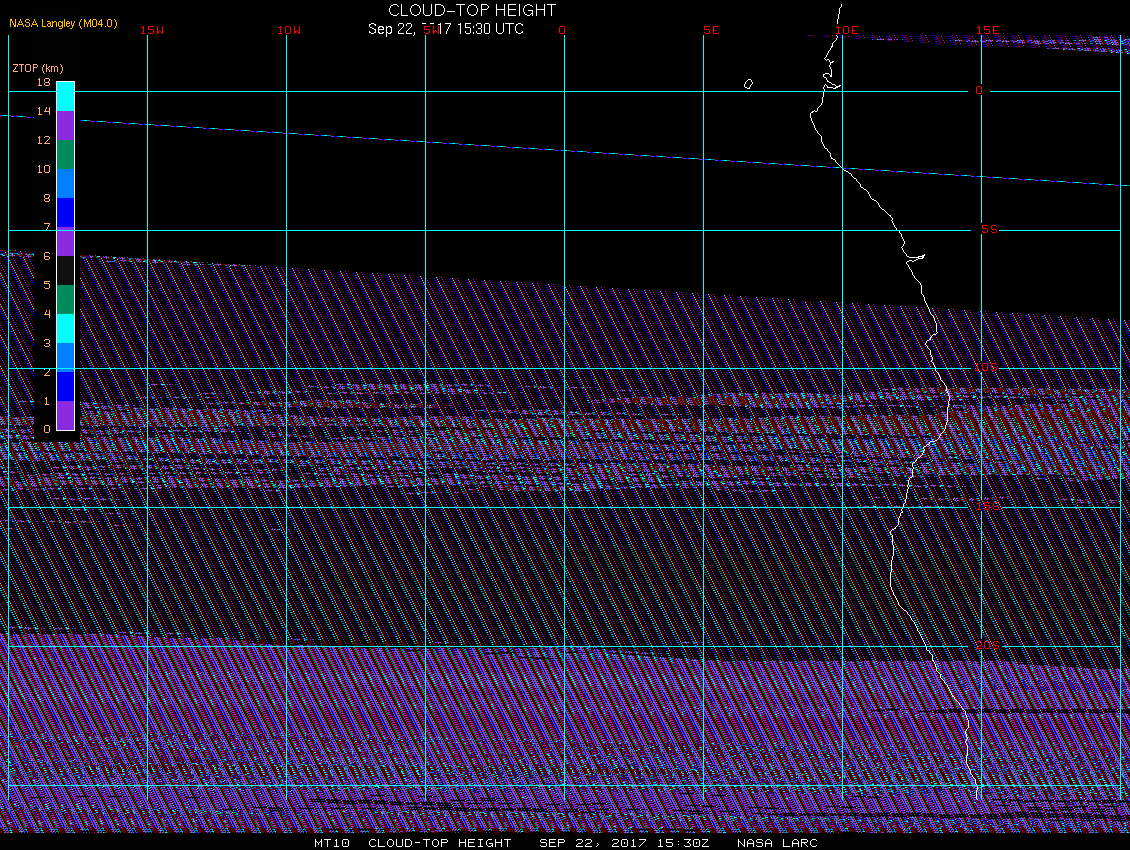Click the legend value 8
1130x850 pixels.
coord(47,198)
